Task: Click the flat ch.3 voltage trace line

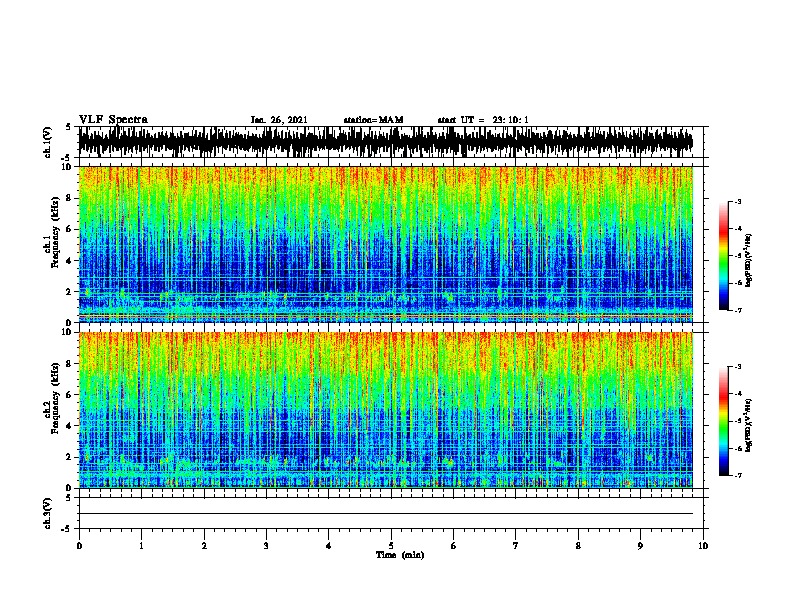Action: point(386,514)
